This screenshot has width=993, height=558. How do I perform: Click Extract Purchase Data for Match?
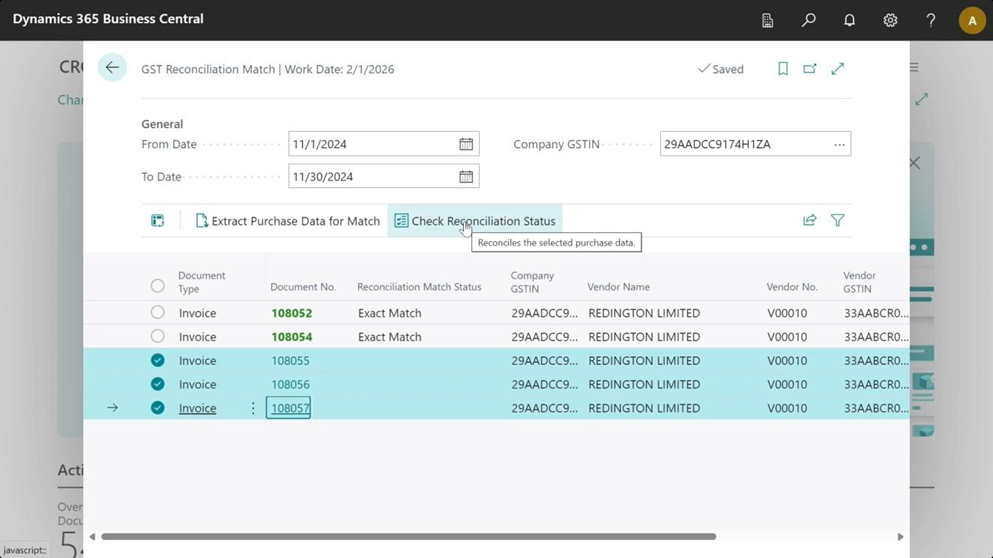point(287,221)
